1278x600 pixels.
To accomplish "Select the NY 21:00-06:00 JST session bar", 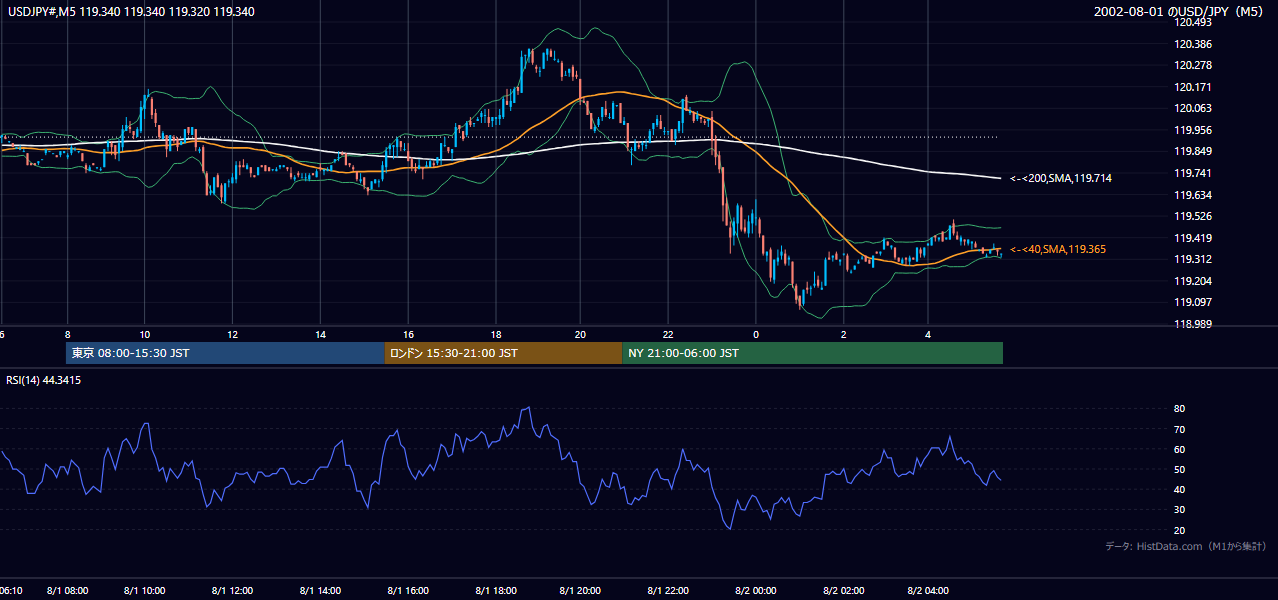I will tap(812, 353).
